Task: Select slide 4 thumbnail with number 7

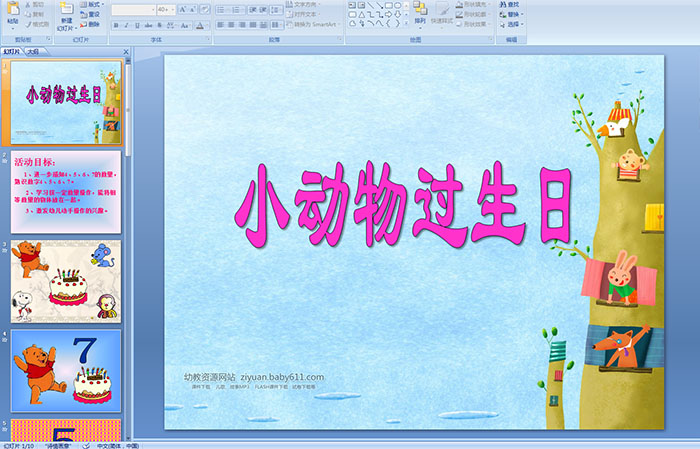Action: (x=66, y=370)
